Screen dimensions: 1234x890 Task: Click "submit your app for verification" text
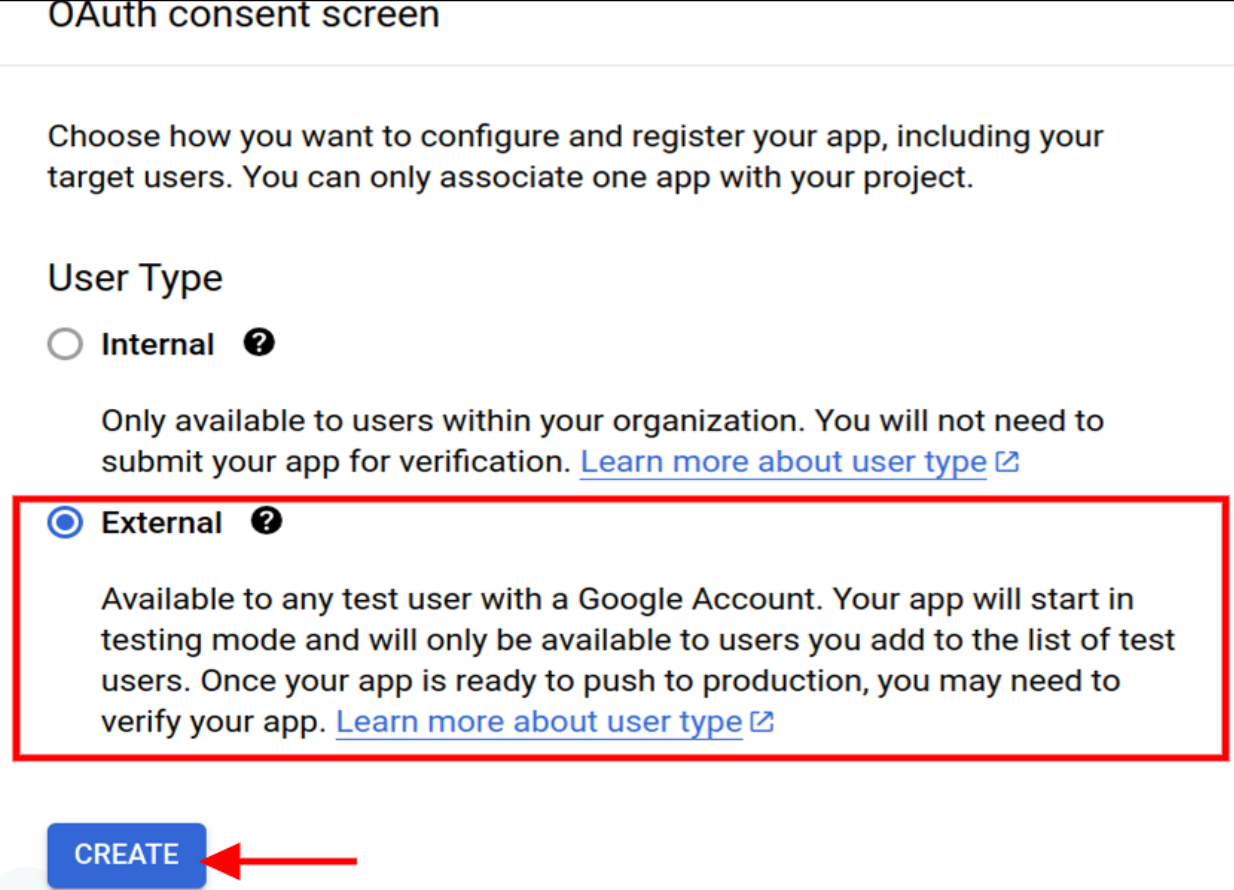(336, 462)
